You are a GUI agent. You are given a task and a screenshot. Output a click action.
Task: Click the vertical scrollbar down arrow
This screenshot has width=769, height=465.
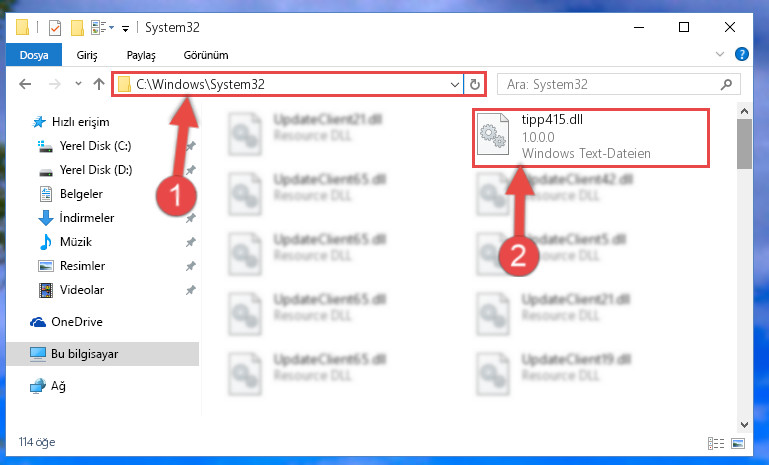pos(744,424)
